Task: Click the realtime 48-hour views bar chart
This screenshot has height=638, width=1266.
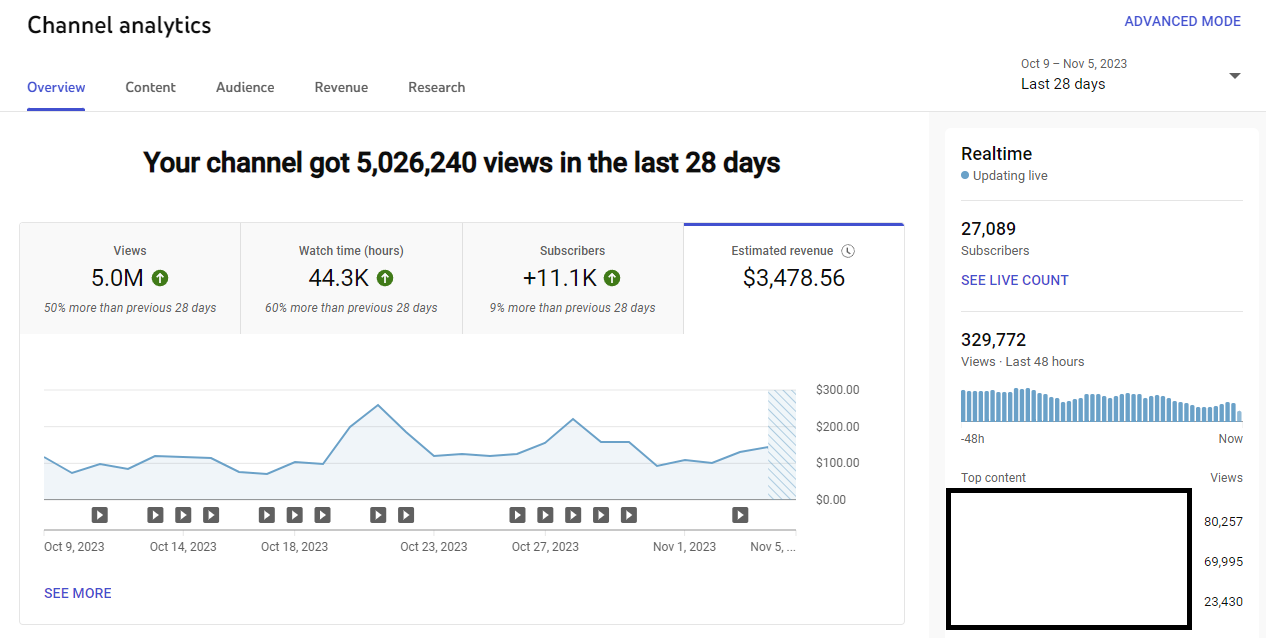Action: 1101,405
